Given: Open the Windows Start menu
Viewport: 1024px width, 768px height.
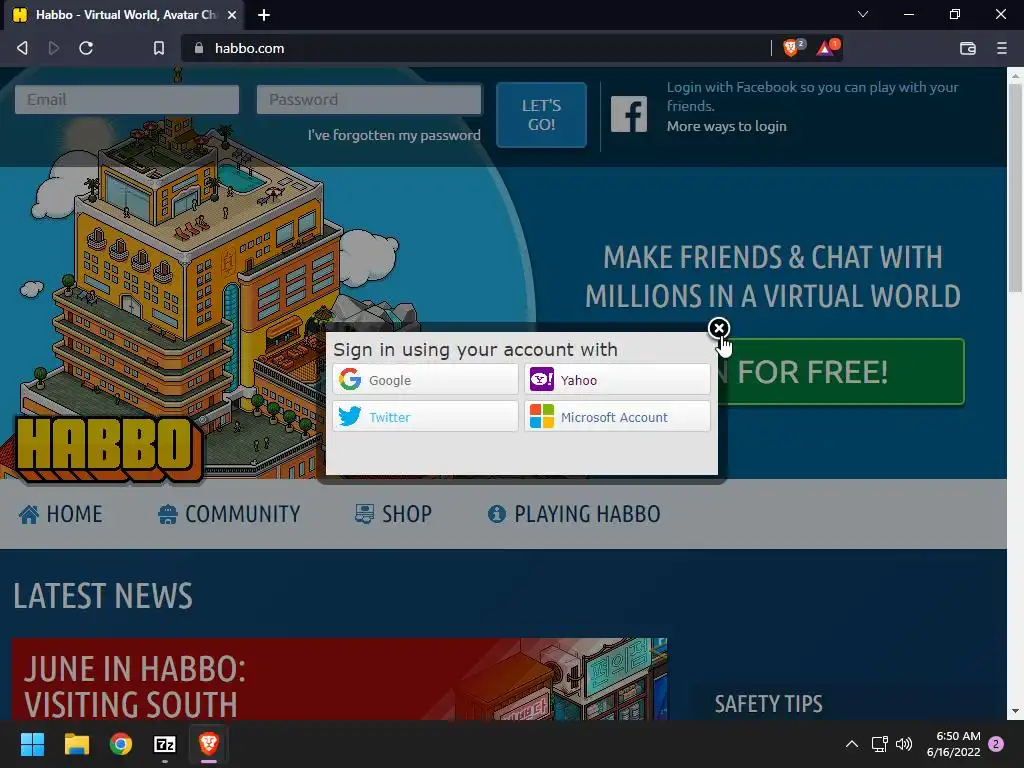Looking at the screenshot, I should (32, 744).
